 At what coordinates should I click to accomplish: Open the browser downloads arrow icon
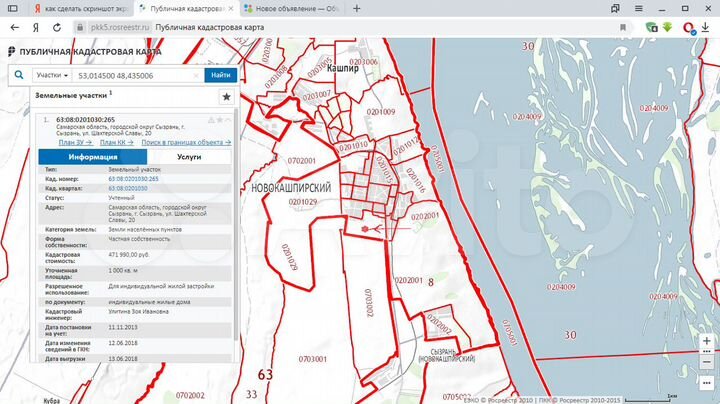[x=667, y=27]
